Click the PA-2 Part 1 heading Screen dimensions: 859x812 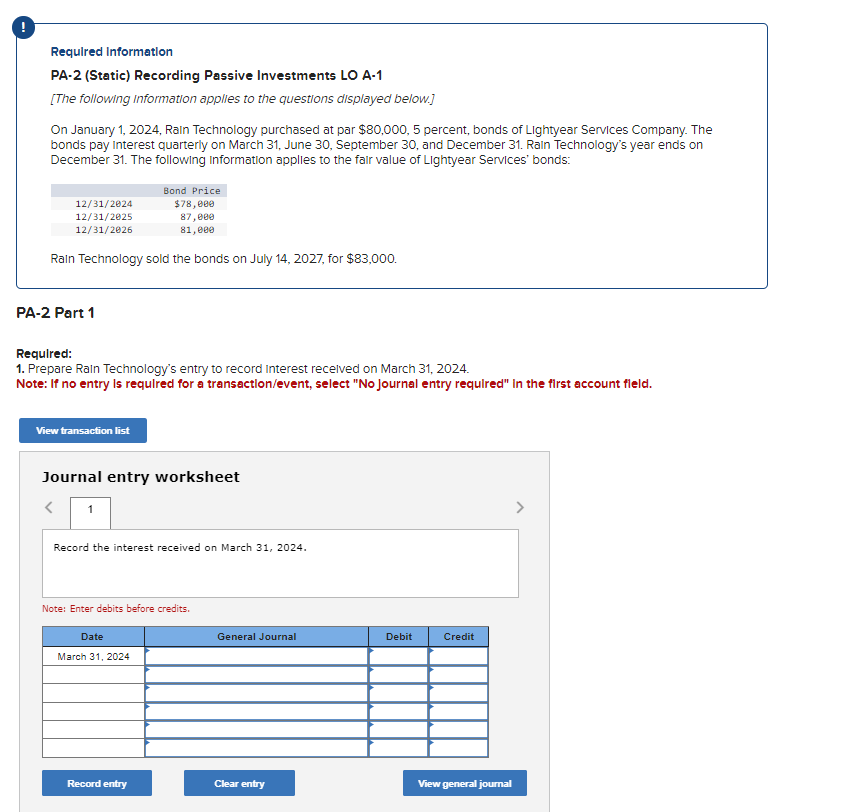click(x=55, y=313)
